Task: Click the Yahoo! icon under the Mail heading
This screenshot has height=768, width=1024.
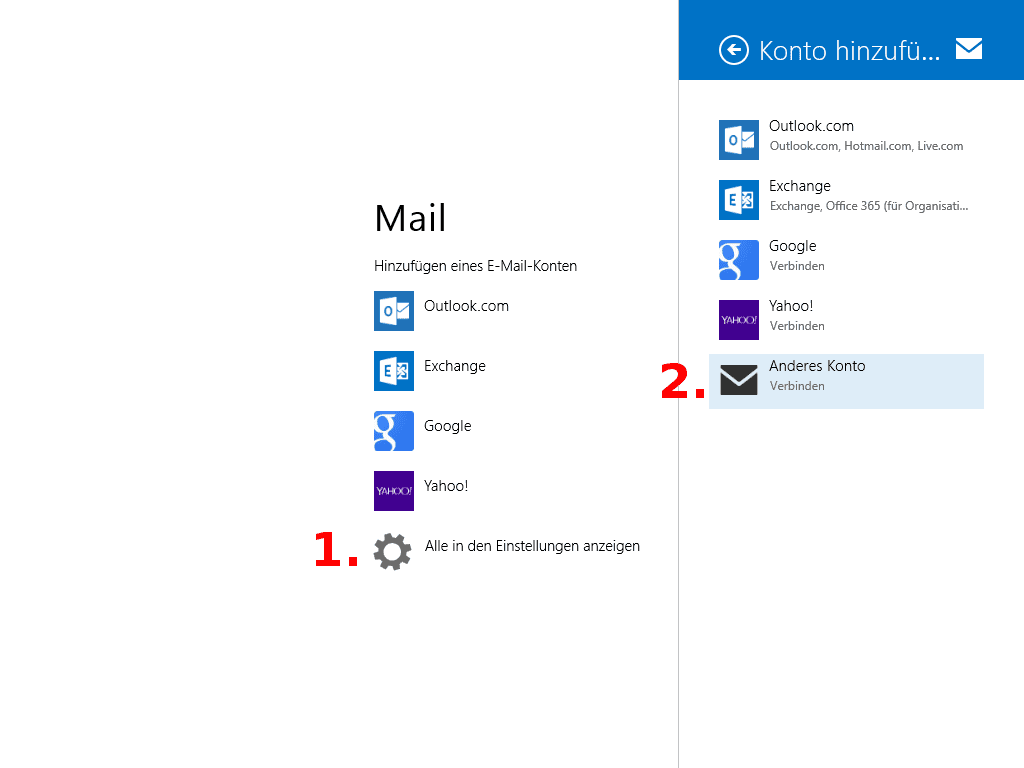Action: (x=394, y=491)
